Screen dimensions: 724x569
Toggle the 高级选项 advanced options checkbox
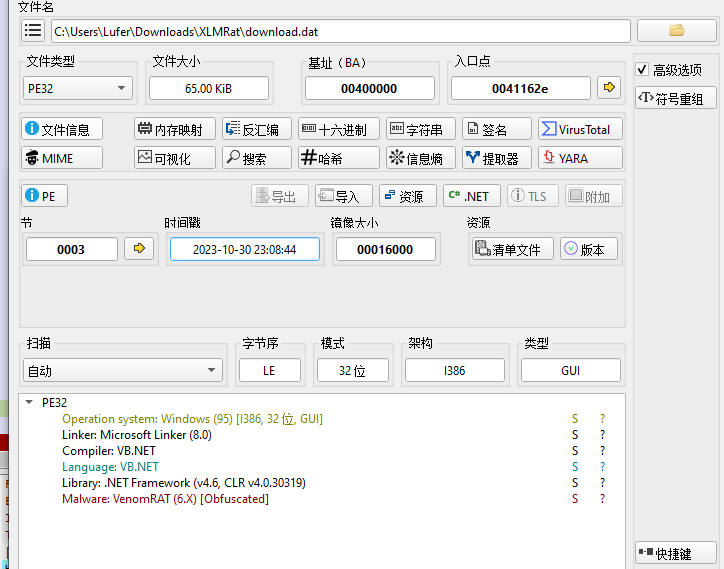pyautogui.click(x=643, y=69)
